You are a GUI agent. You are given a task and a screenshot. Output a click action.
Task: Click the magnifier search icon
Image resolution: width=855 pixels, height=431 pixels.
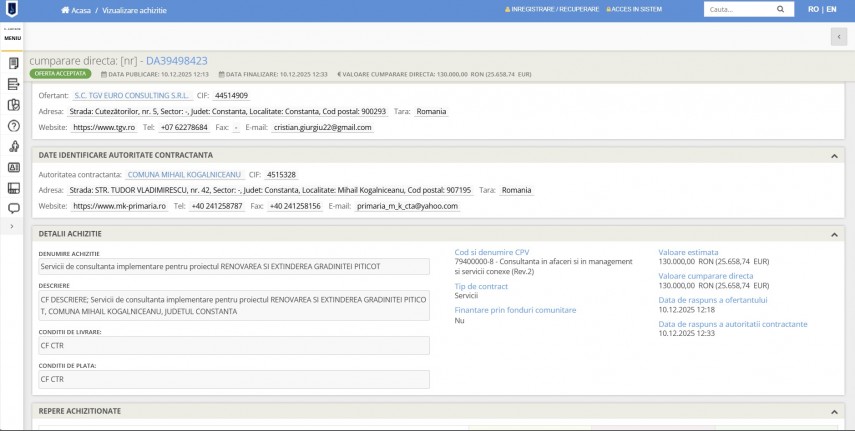(x=781, y=10)
